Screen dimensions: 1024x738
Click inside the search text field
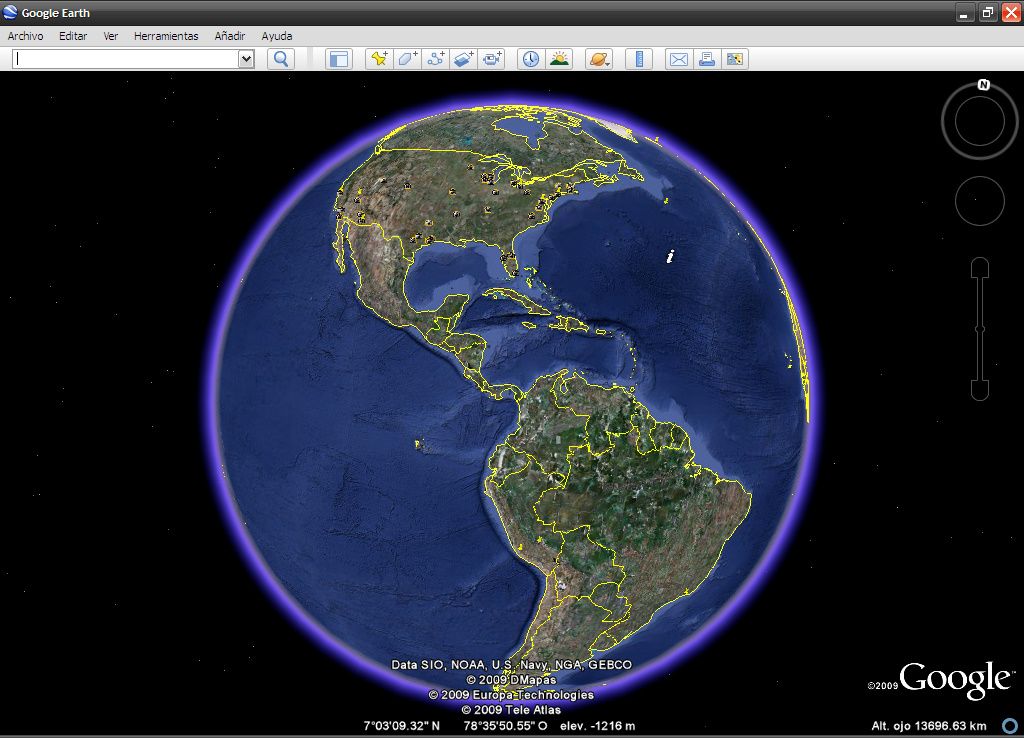tap(126, 59)
